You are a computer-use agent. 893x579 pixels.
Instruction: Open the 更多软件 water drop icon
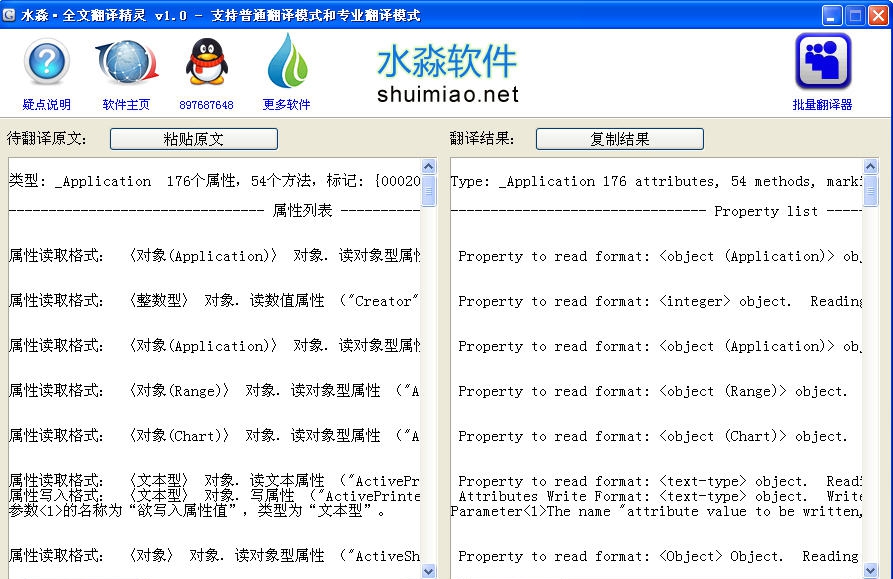tap(288, 60)
